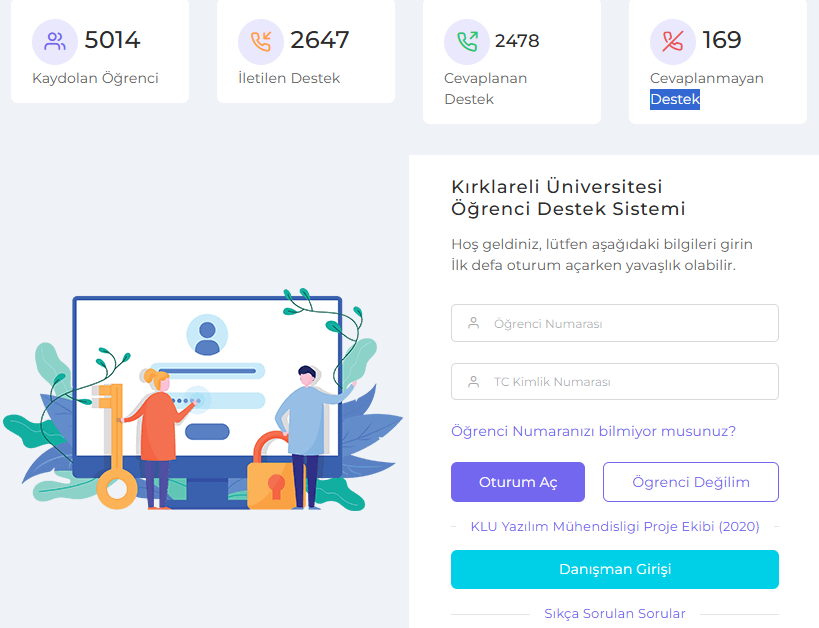Screen dimensions: 819x628
Task: Click the registered students people icon
Action: 55,41
